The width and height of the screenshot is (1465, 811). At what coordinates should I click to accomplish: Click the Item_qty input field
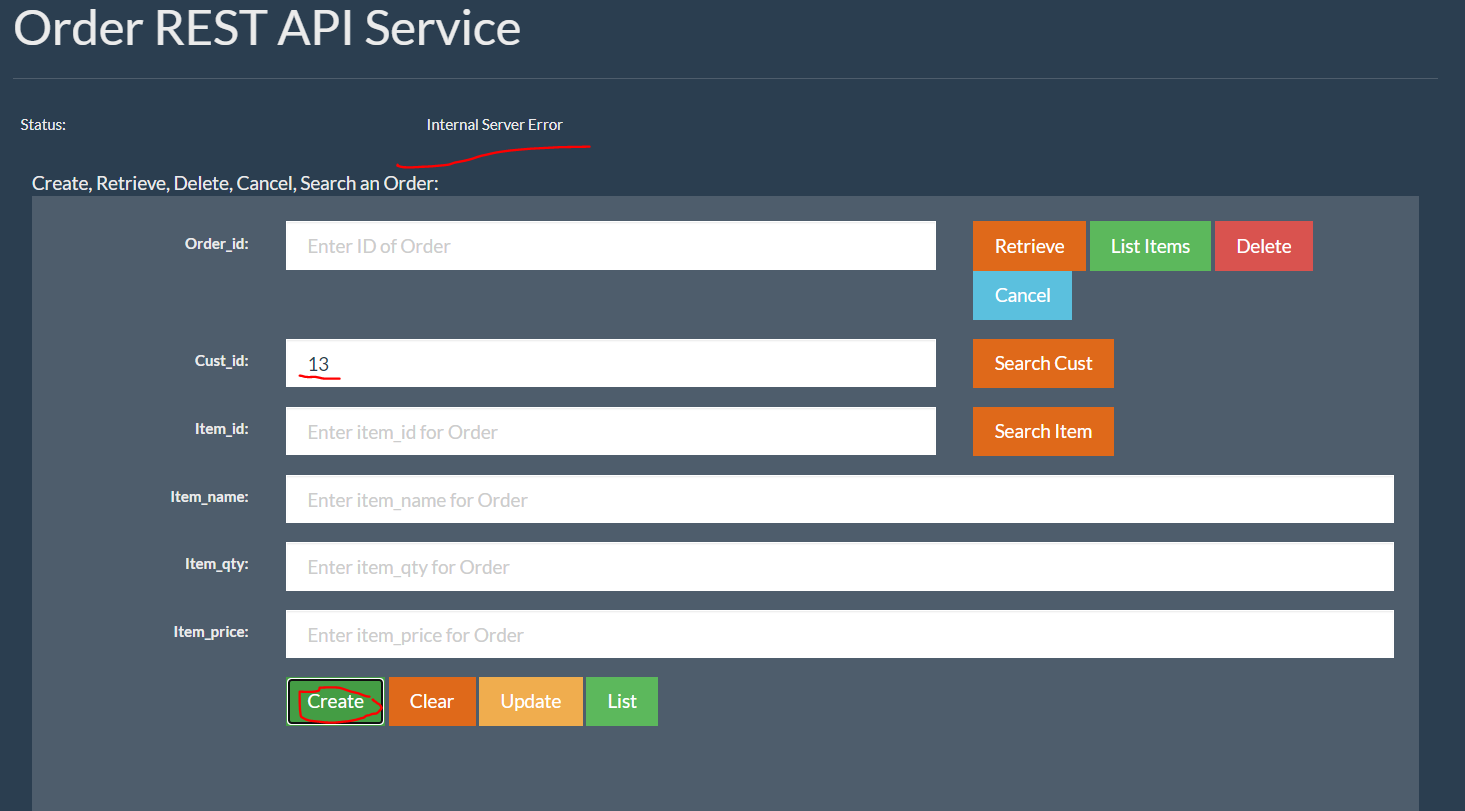pos(839,566)
